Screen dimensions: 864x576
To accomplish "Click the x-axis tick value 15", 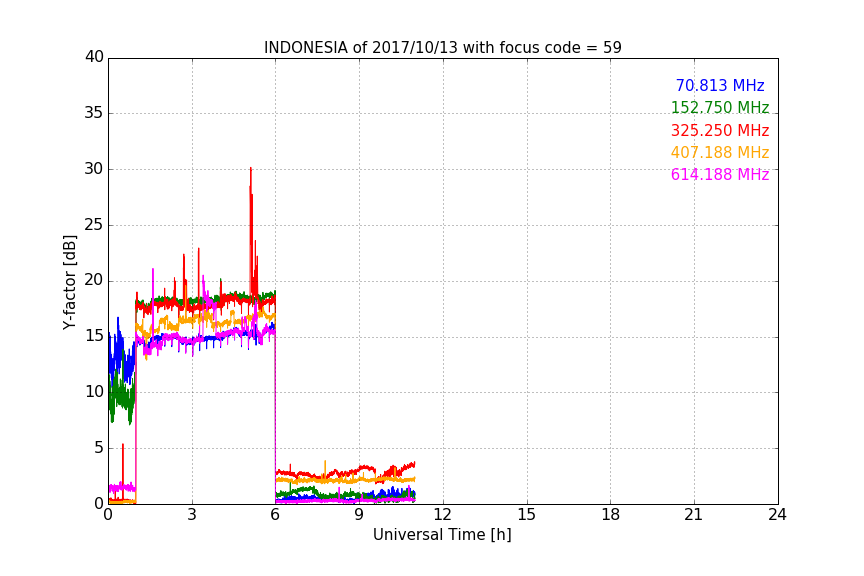I will [527, 515].
